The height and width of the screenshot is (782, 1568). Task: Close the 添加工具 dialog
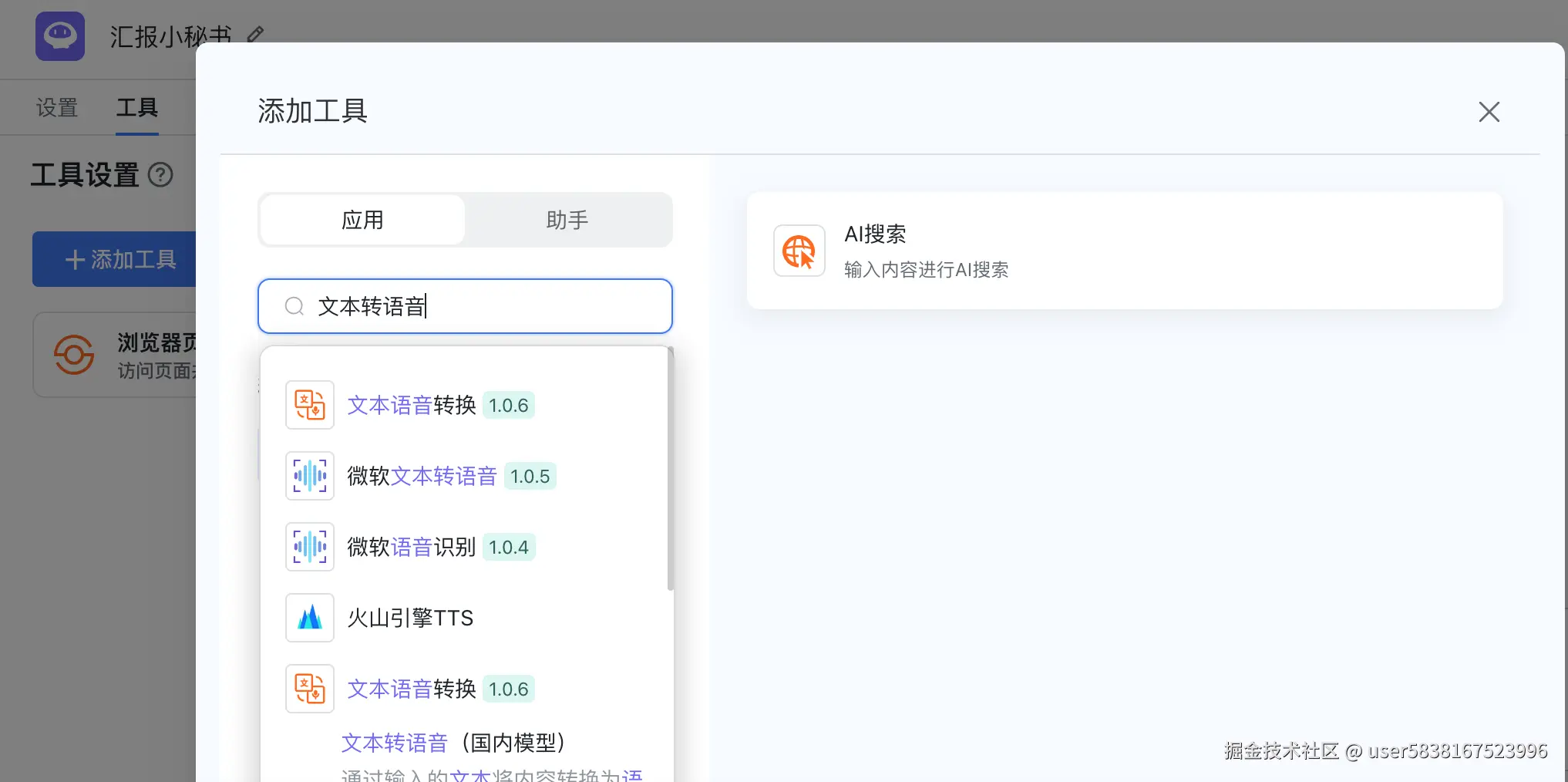tap(1489, 112)
